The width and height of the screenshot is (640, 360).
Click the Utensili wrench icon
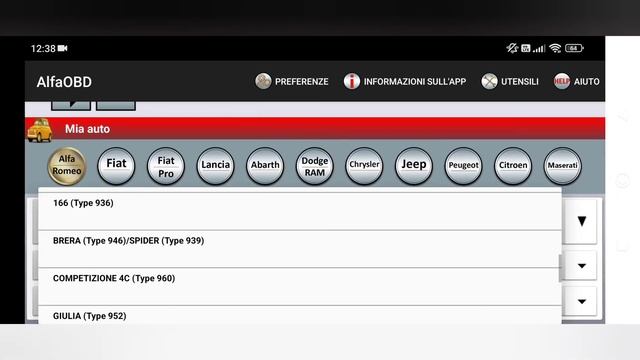(489, 81)
